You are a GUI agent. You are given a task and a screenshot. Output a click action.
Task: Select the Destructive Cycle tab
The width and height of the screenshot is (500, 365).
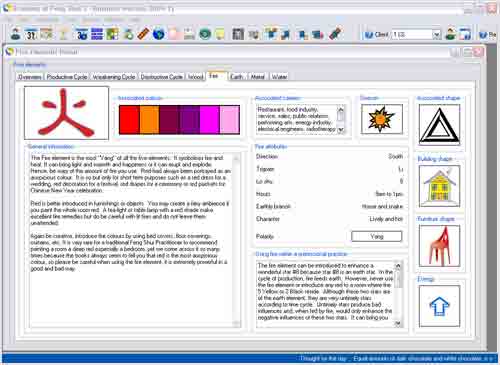[162, 77]
